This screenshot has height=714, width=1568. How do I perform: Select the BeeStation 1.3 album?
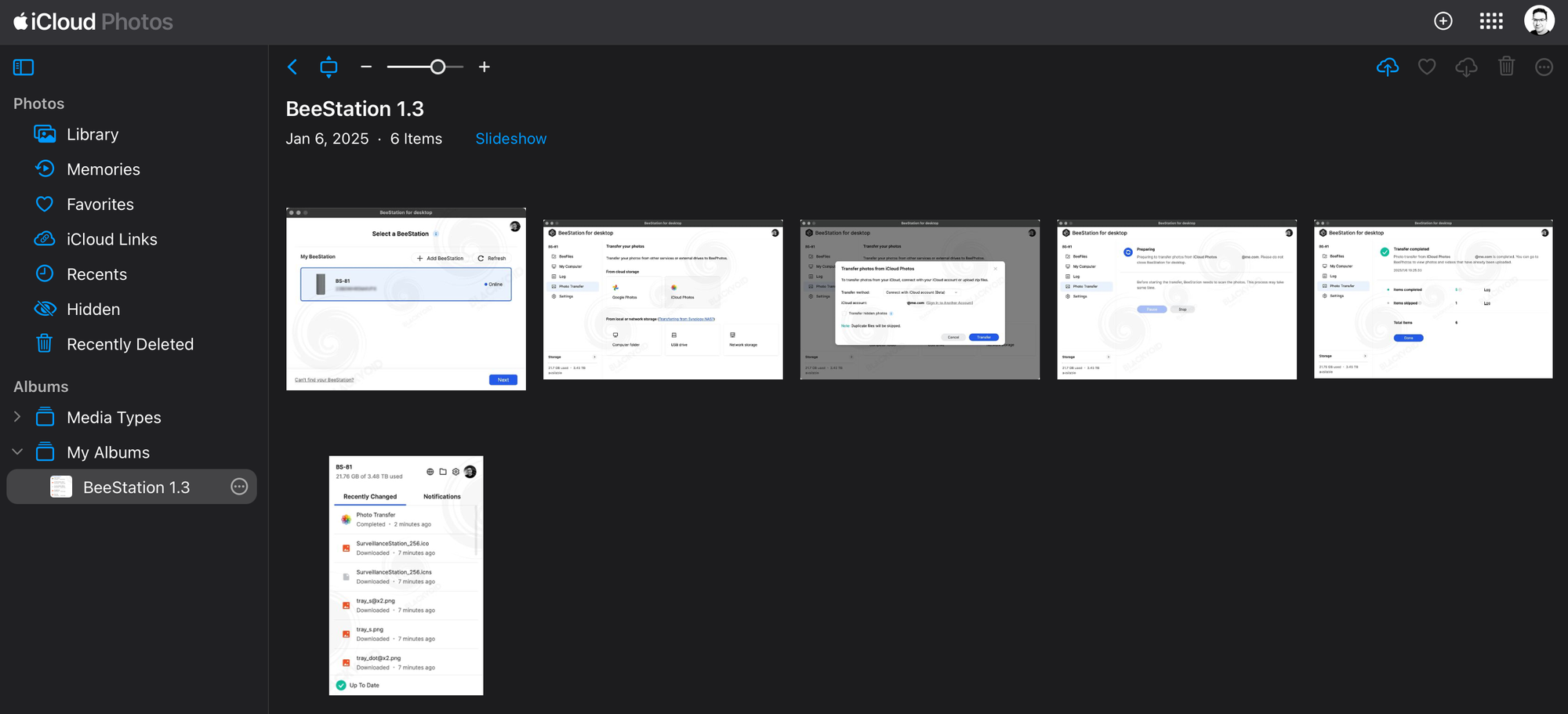(132, 487)
